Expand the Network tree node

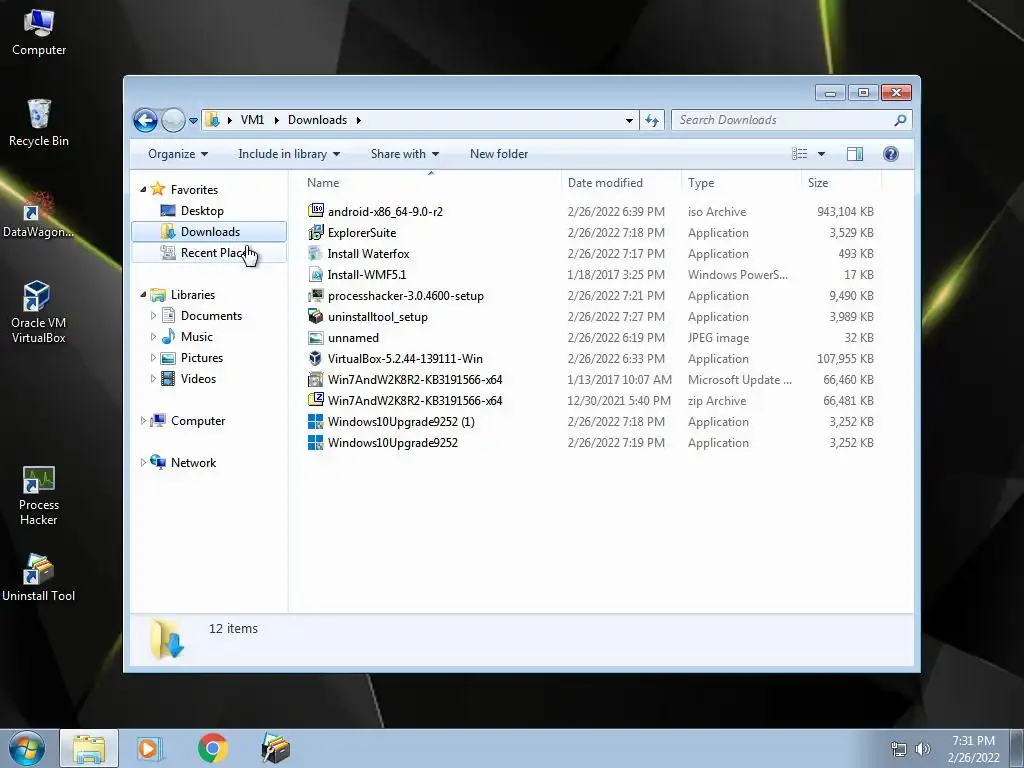pyautogui.click(x=144, y=462)
